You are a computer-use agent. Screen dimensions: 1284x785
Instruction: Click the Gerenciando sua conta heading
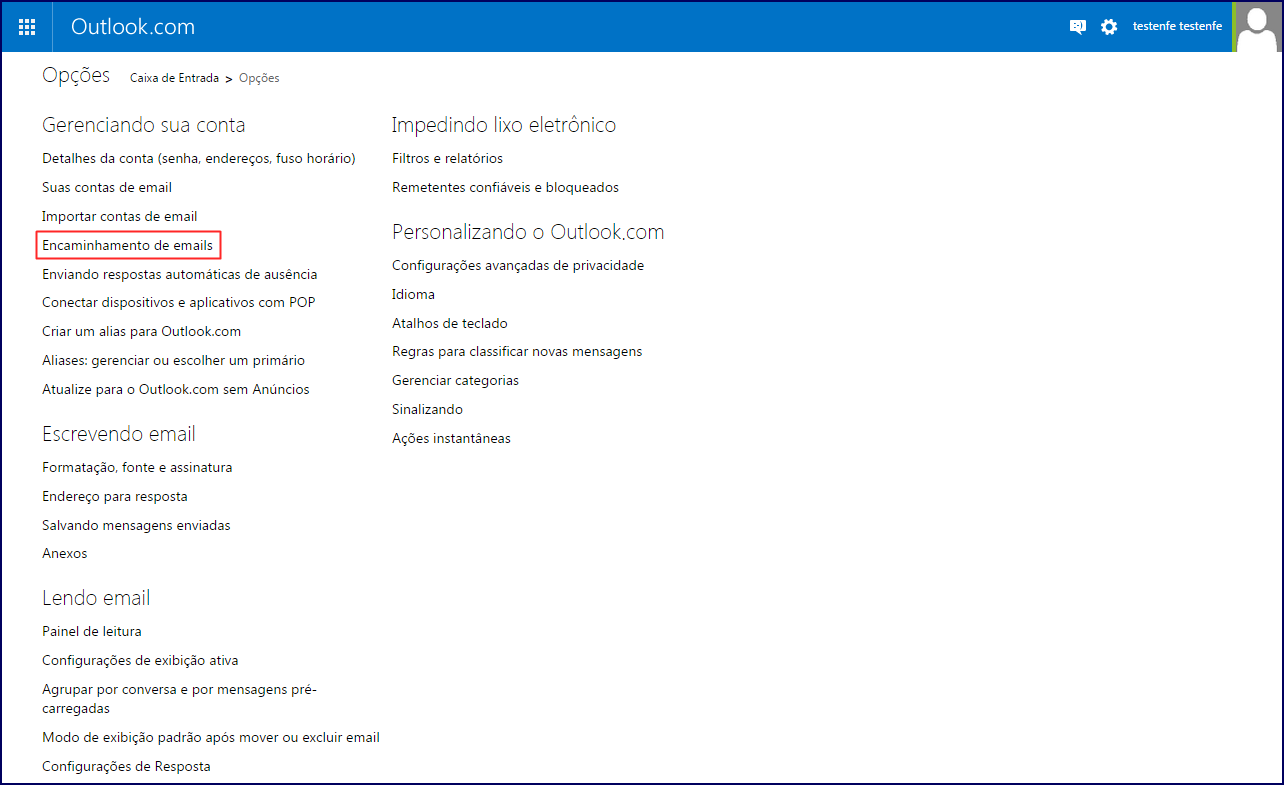pyautogui.click(x=144, y=125)
